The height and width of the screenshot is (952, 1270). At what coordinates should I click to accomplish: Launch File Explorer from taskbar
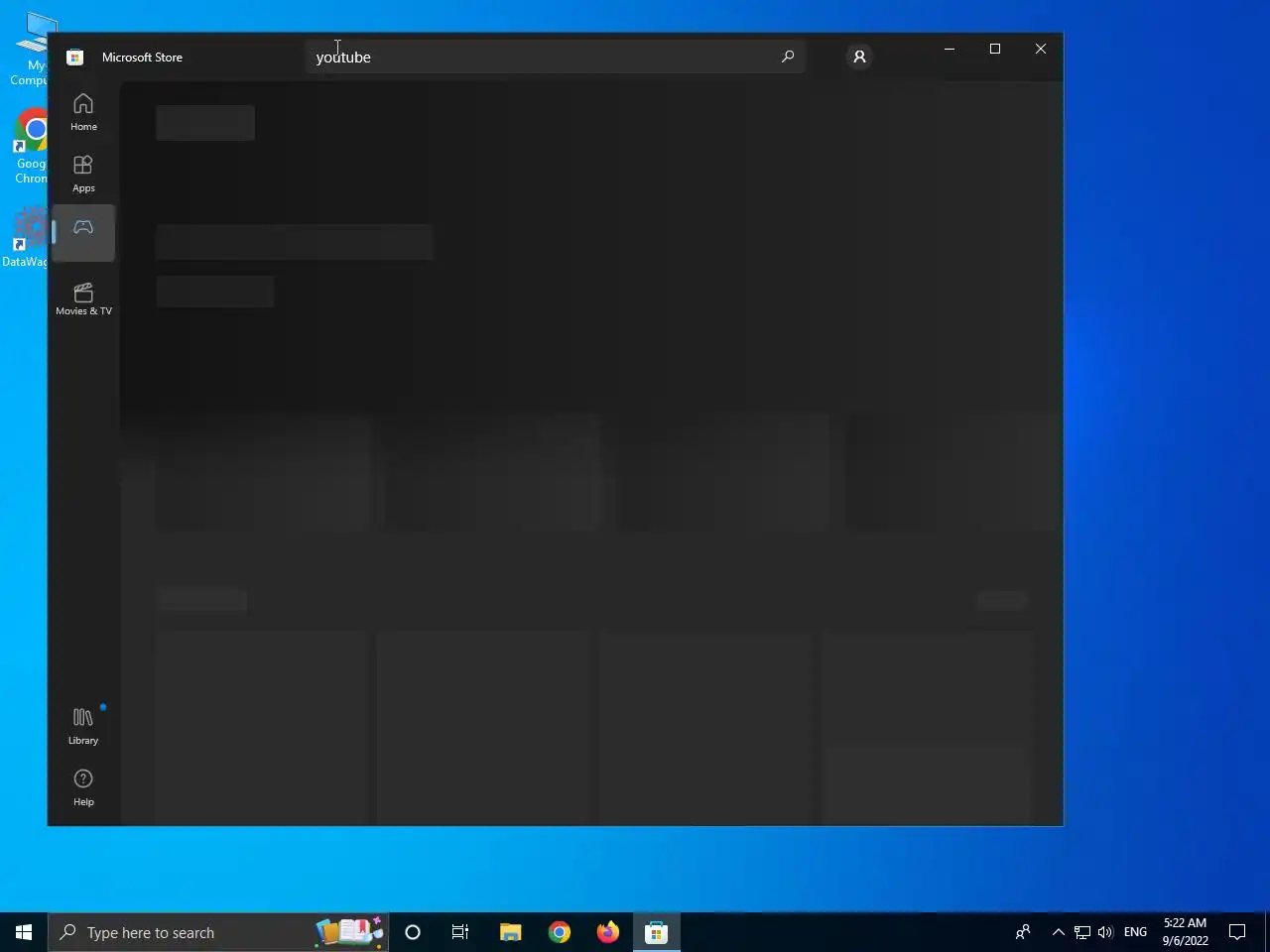click(510, 932)
